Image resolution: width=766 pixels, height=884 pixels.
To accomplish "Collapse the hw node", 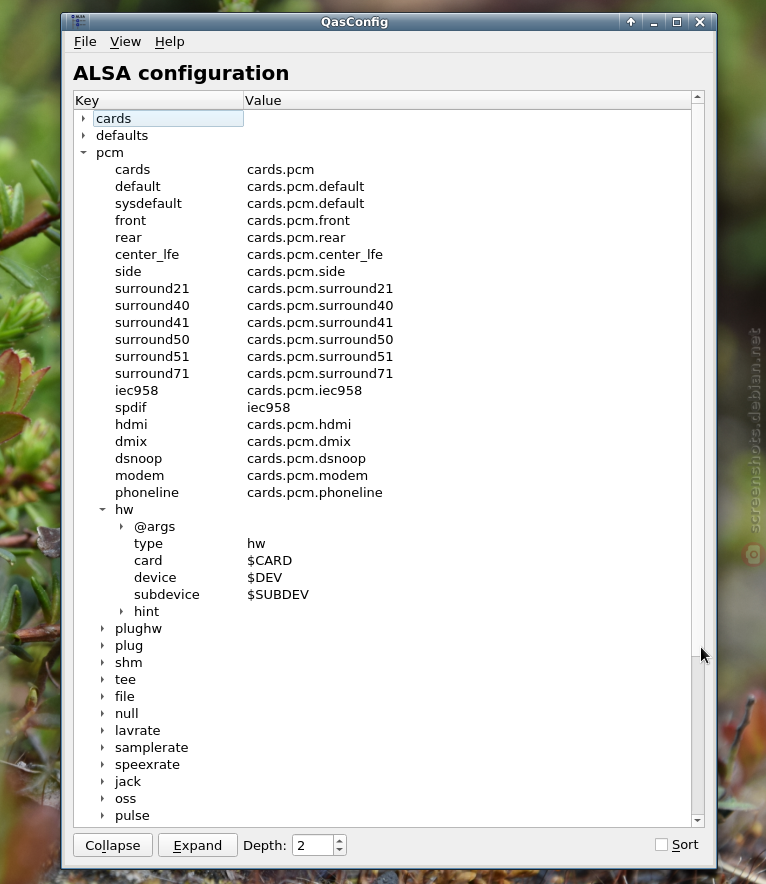I will coord(102,509).
